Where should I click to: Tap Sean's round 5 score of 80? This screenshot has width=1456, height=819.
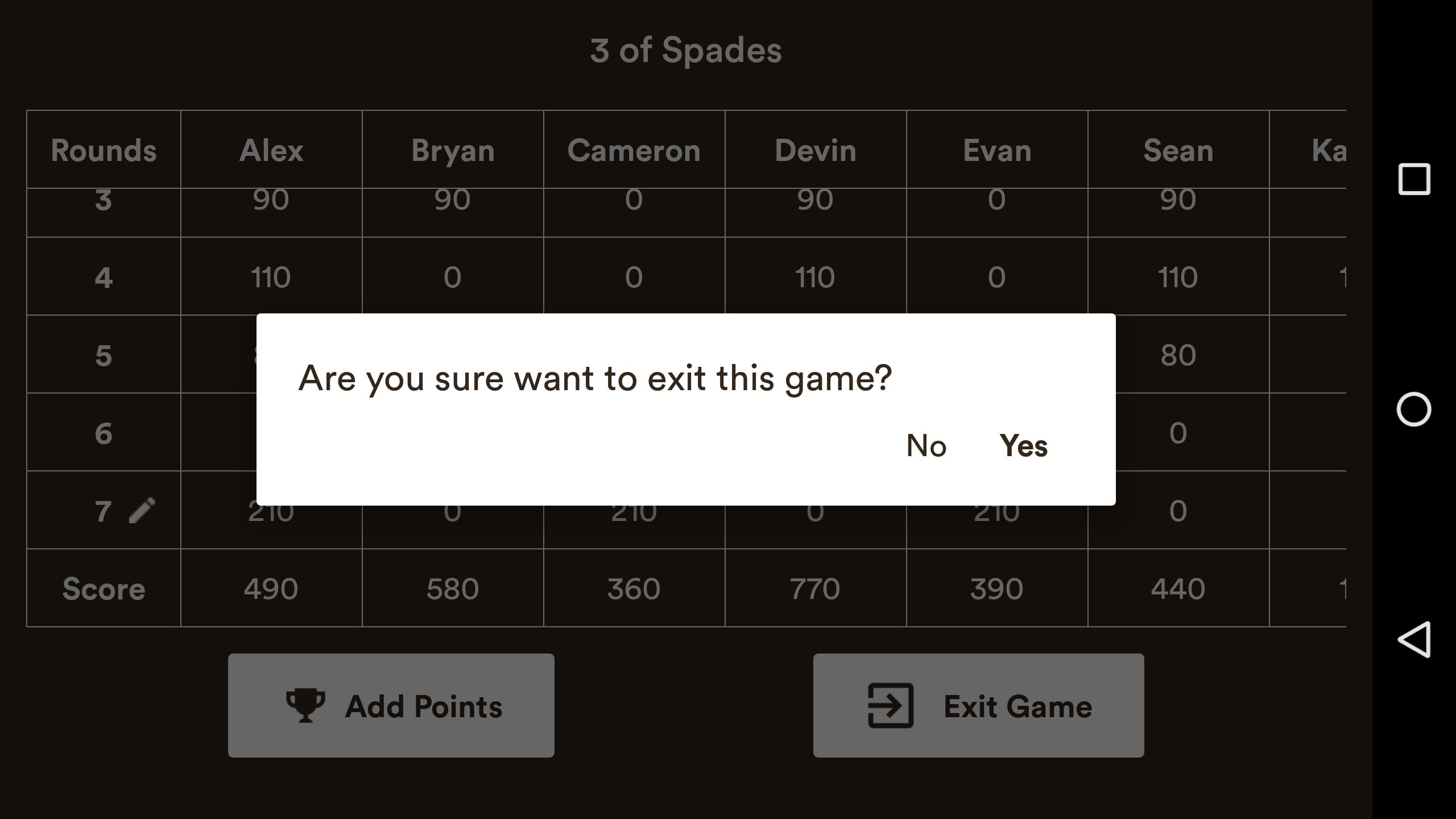click(x=1178, y=355)
